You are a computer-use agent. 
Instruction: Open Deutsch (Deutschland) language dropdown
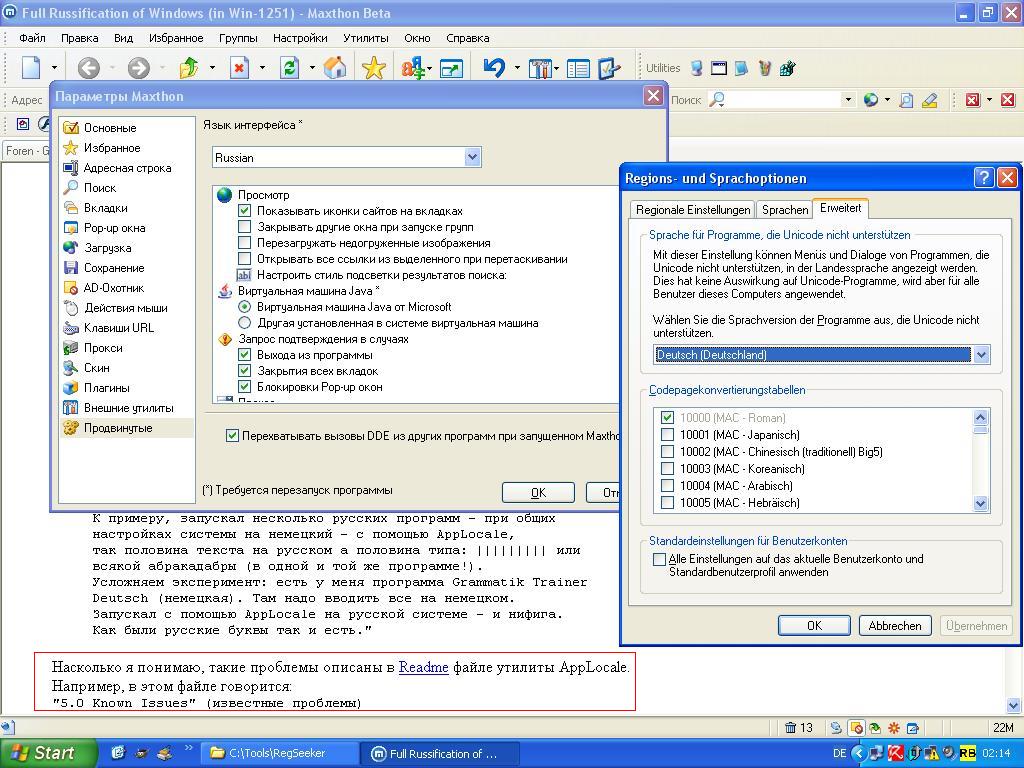981,355
